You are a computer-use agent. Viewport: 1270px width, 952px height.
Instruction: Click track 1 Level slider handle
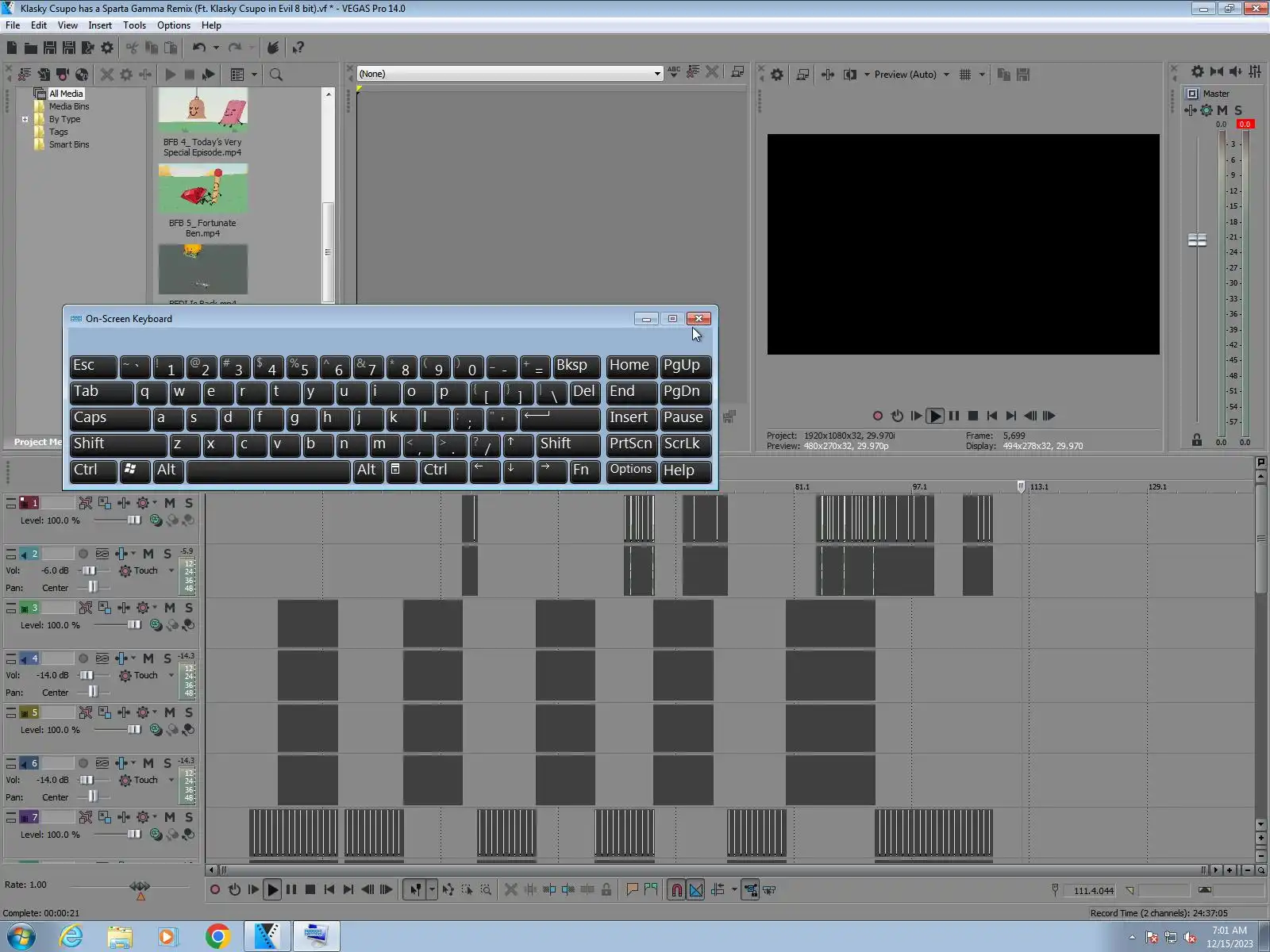133,520
